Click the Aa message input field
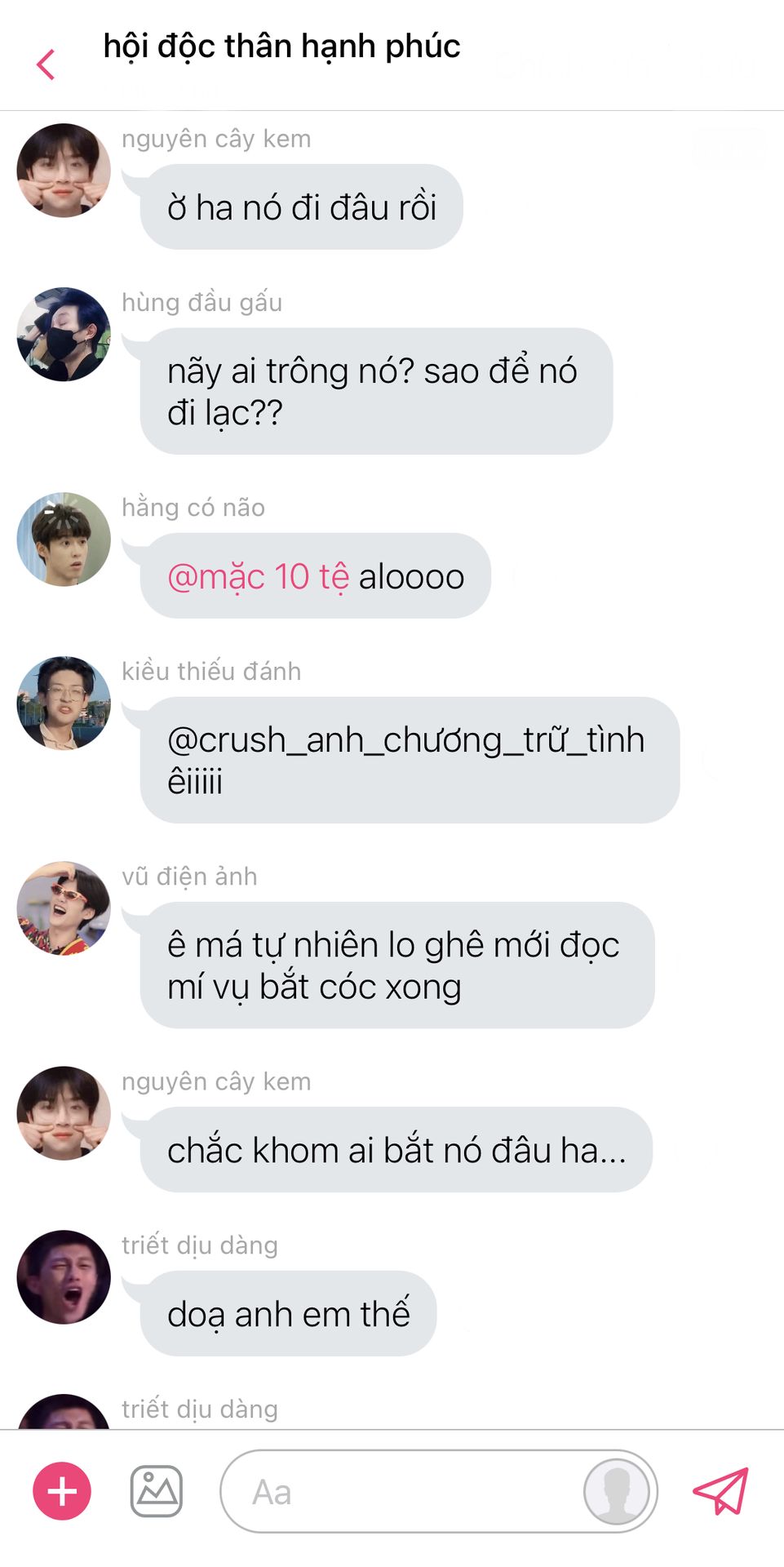This screenshot has height=1567, width=784. 439,1491
